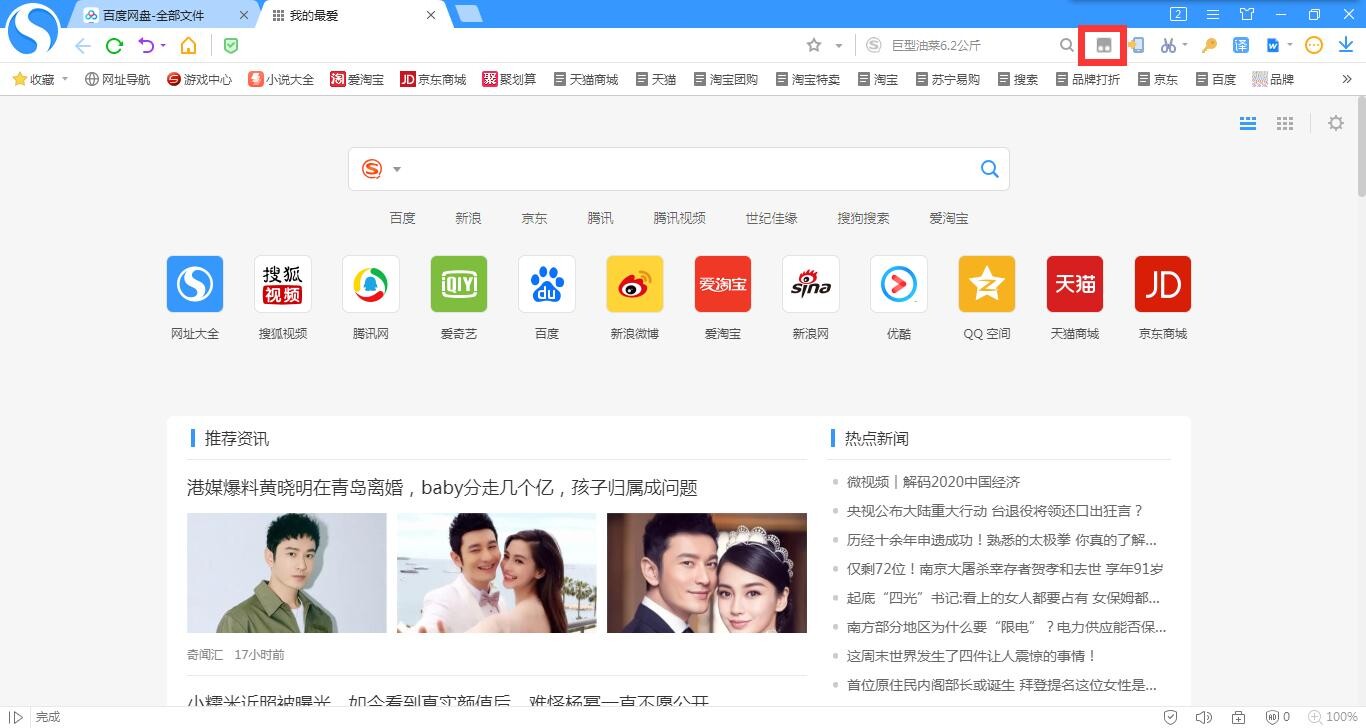Image resolution: width=1366 pixels, height=728 pixels.
Task: Go to the browser home page icon
Action: pyautogui.click(x=188, y=45)
